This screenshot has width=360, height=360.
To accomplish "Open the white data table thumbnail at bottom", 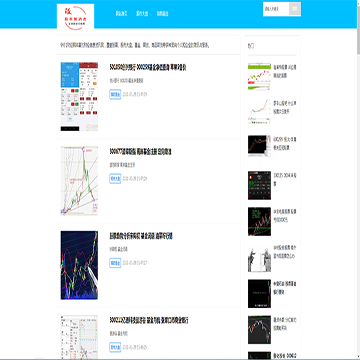I will click(79, 337).
